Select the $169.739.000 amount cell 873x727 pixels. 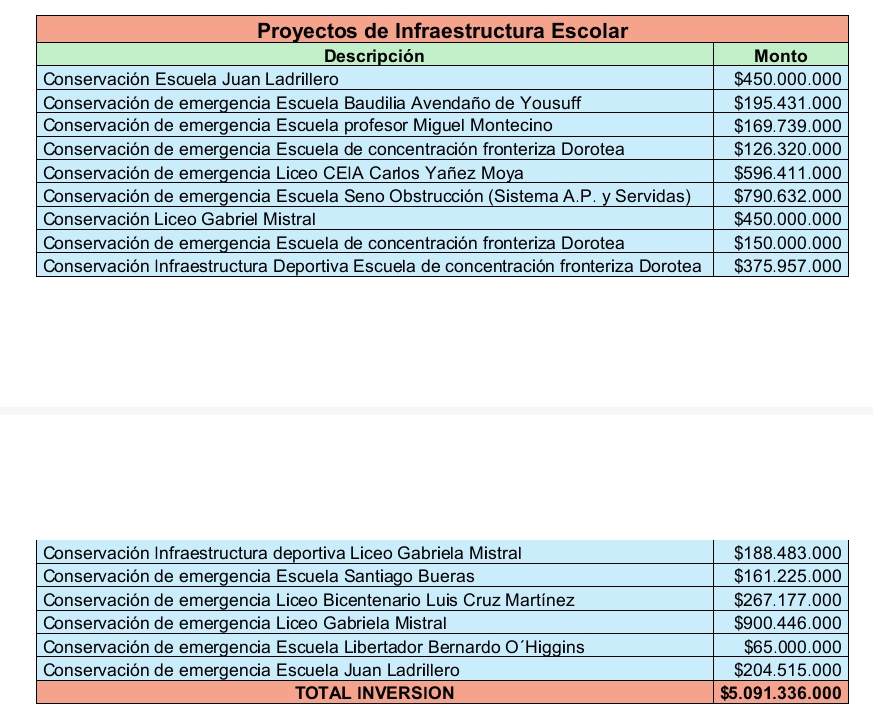[x=787, y=125]
